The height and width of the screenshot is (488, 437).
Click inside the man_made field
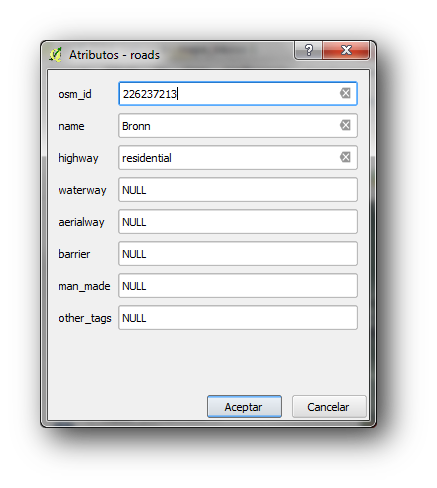(238, 286)
